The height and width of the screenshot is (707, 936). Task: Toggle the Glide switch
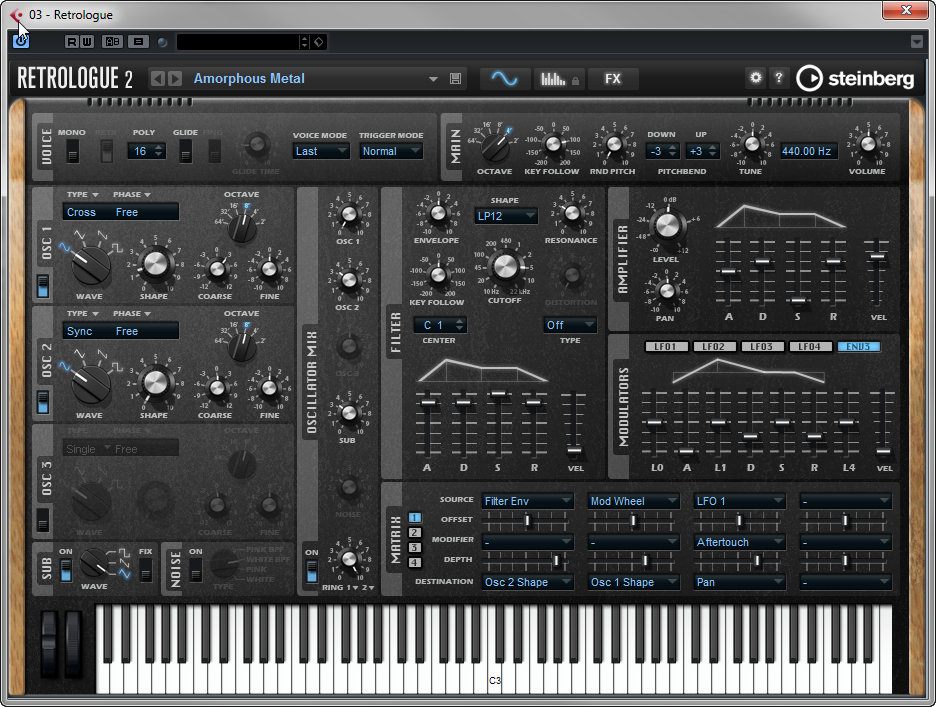186,151
